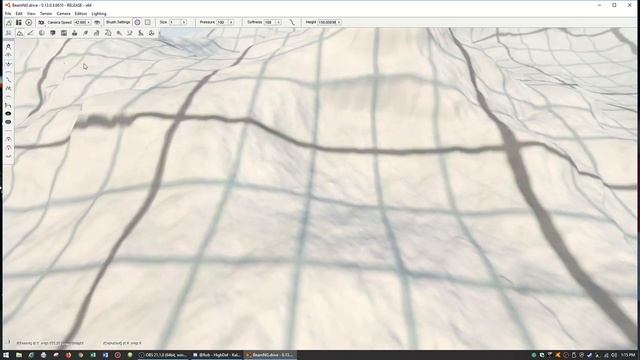Switch to the OBS taskbar window

coord(162,355)
